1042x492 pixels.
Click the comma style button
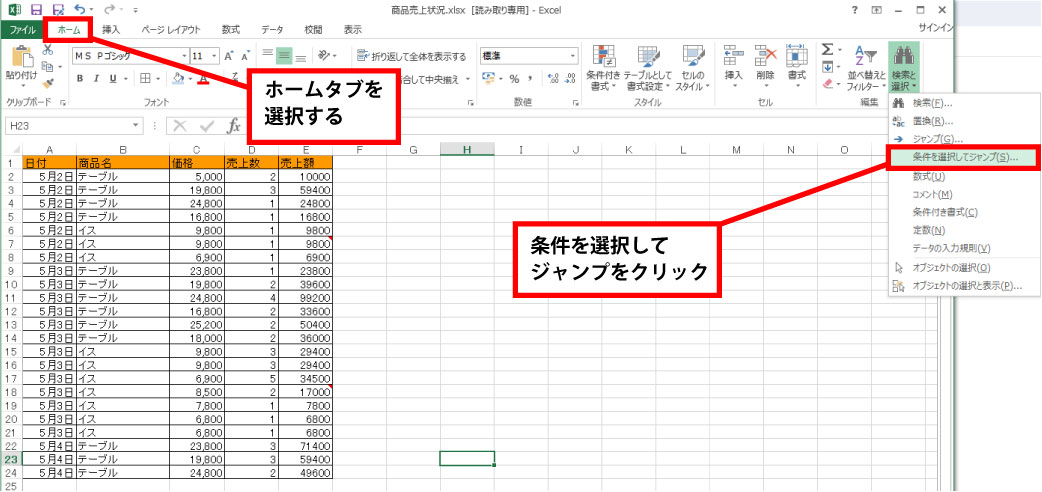[532, 78]
